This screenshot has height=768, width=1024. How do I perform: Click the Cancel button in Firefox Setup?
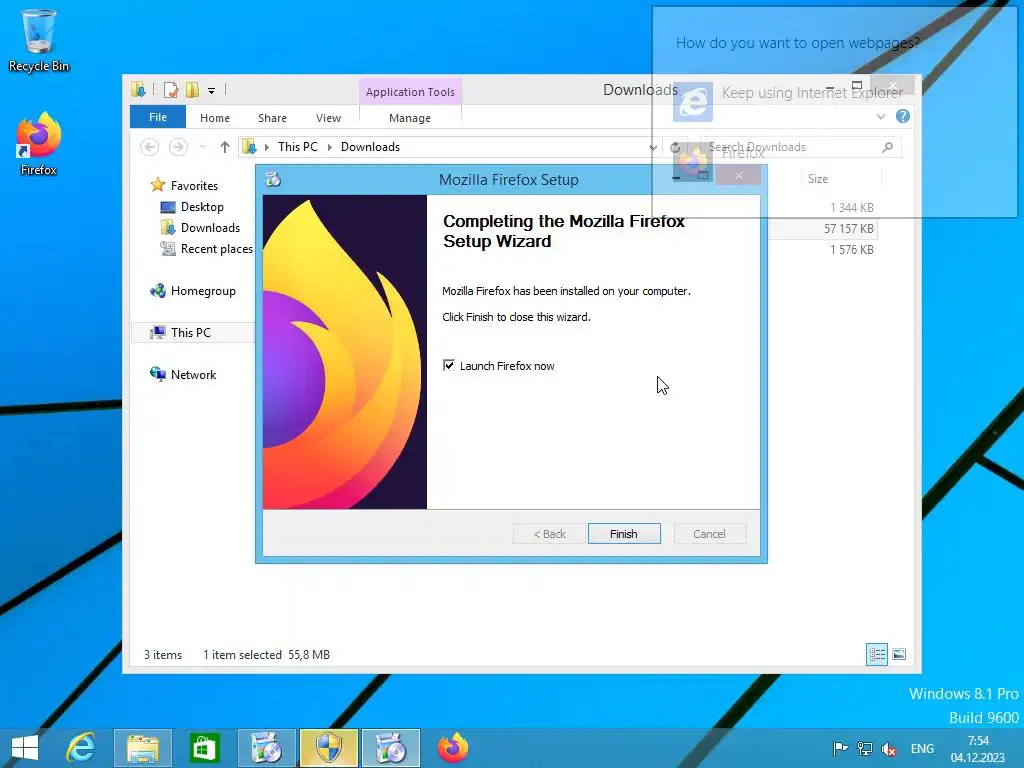coord(709,534)
